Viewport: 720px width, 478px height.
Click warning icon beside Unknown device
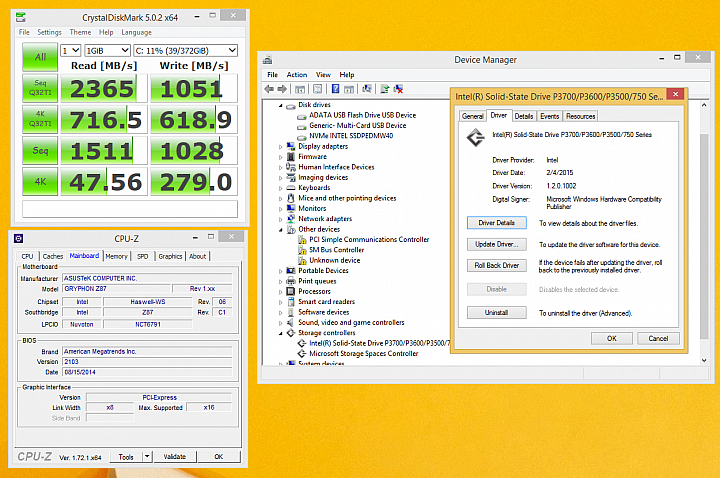pos(302,260)
